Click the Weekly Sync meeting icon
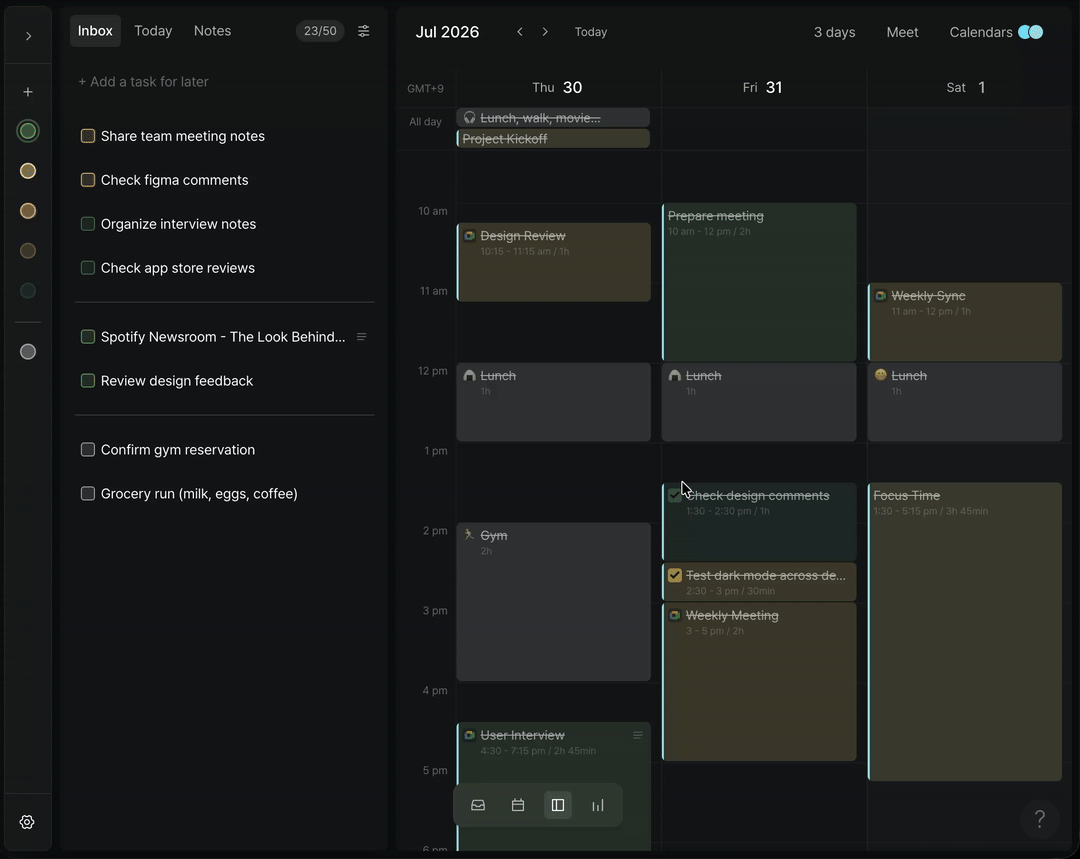 coord(880,296)
